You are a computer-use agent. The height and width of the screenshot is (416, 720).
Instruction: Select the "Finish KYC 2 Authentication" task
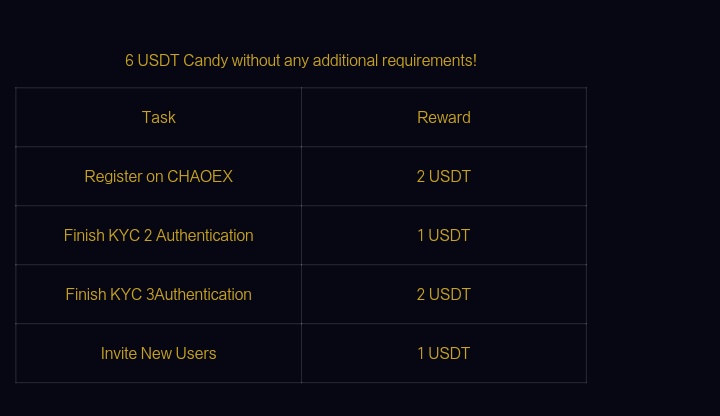click(158, 235)
